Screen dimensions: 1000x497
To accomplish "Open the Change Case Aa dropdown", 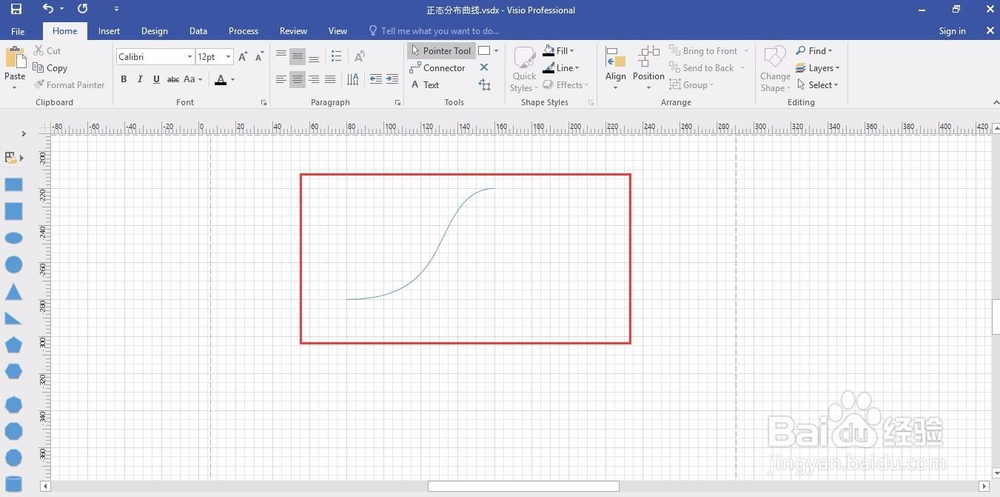I will tap(193, 79).
